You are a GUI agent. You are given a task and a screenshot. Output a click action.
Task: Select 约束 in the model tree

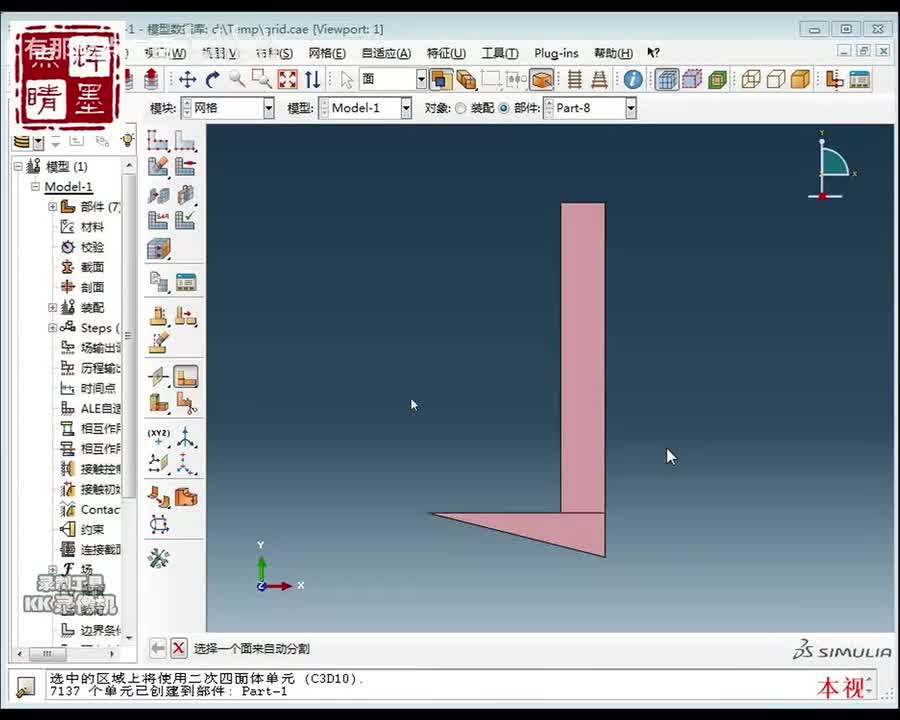92,529
